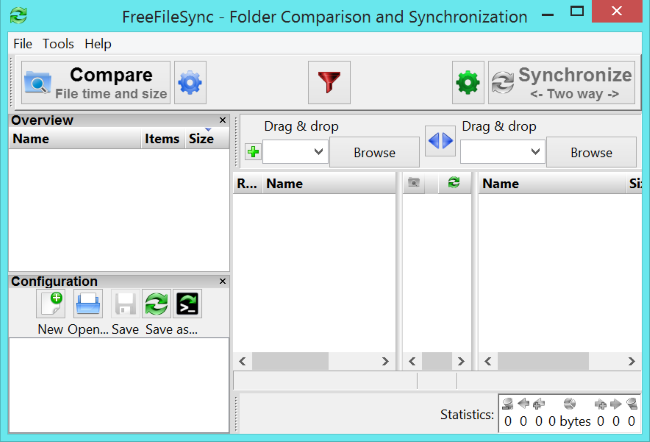650x442 pixels.
Task: Click the Statistics label
Action: (x=467, y=414)
